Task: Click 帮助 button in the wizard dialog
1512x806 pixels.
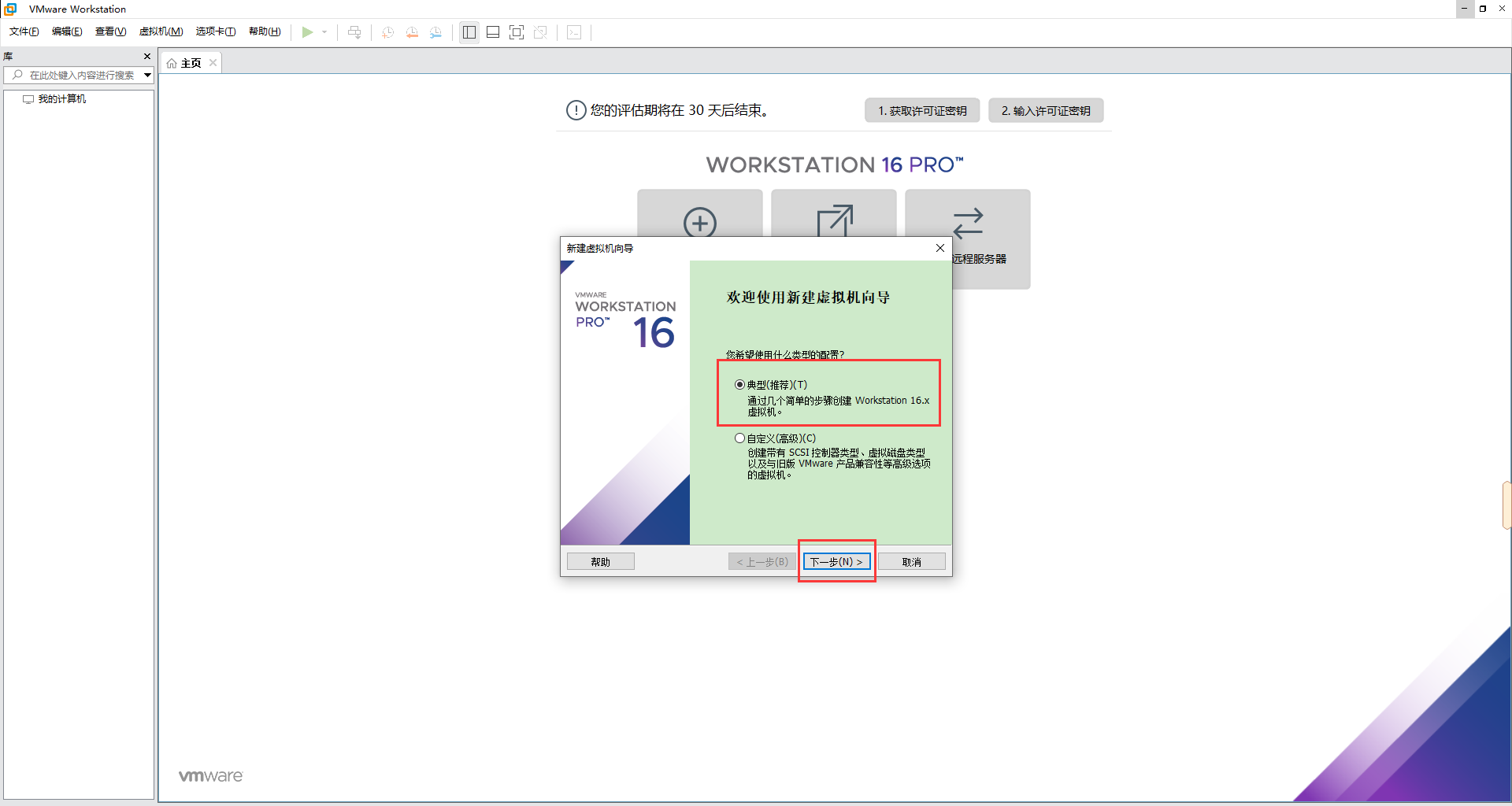Action: (x=601, y=562)
